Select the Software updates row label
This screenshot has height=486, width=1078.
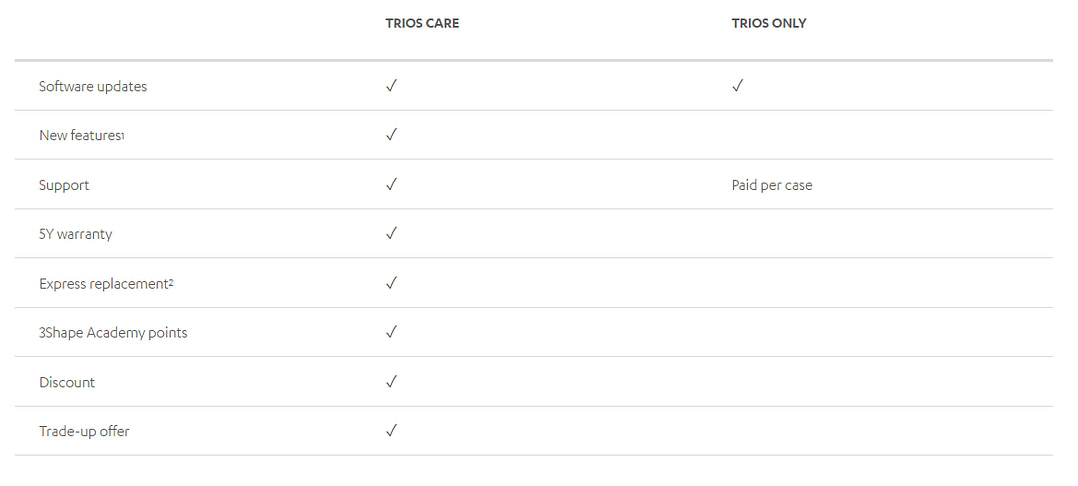(x=93, y=87)
